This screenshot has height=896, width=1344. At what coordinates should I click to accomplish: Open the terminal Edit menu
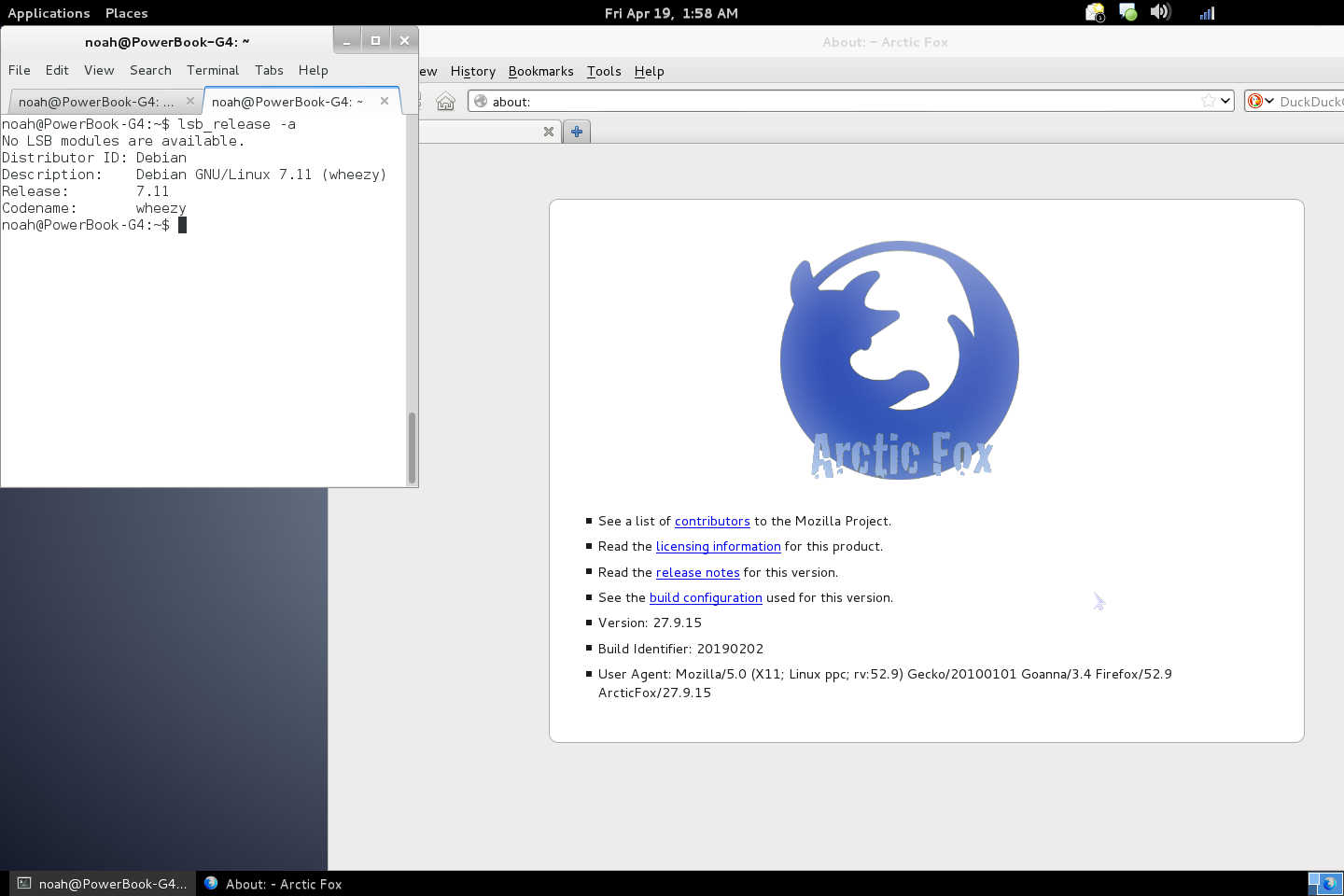click(x=57, y=70)
